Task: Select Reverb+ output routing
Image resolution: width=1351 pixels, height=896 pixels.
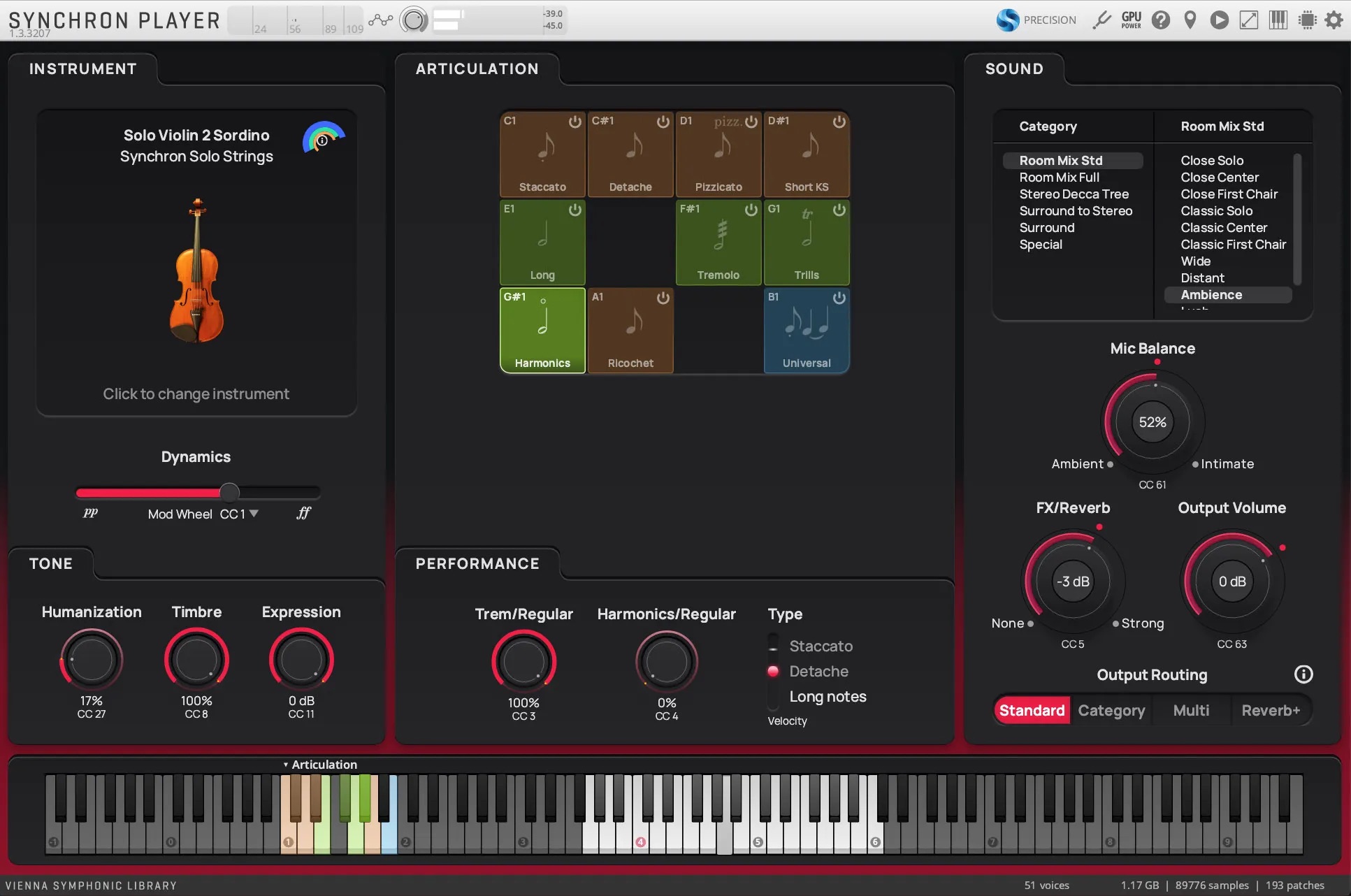Action: coord(1271,710)
